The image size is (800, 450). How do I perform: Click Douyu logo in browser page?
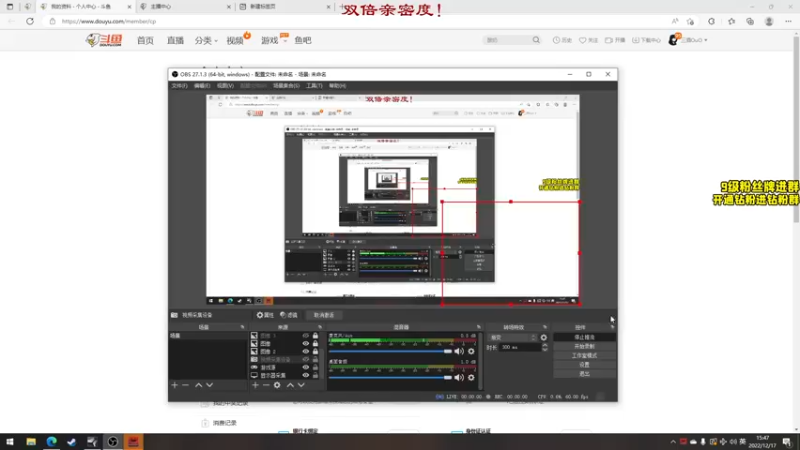click(x=104, y=40)
